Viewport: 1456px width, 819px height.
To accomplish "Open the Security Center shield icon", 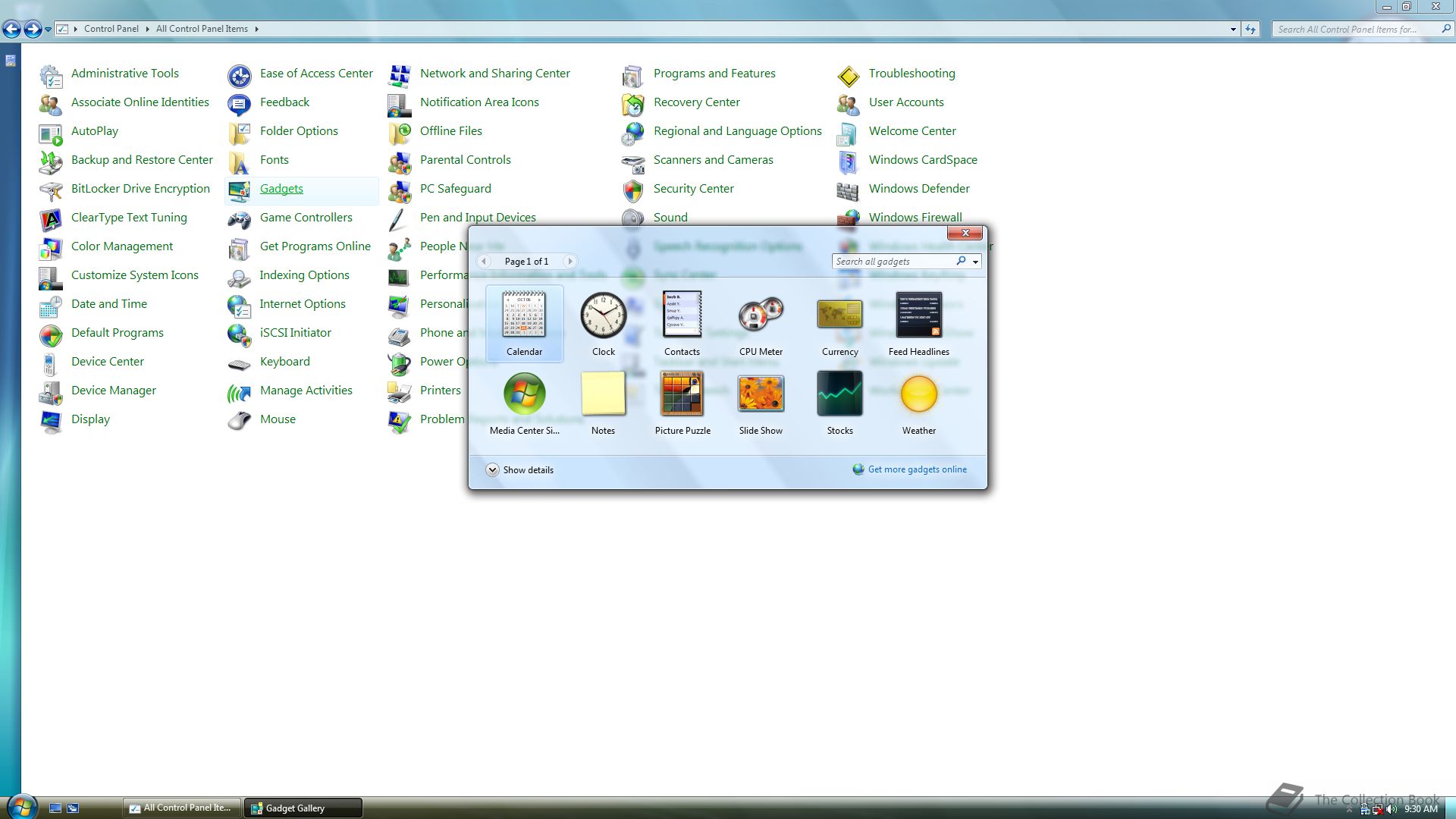I will (633, 190).
